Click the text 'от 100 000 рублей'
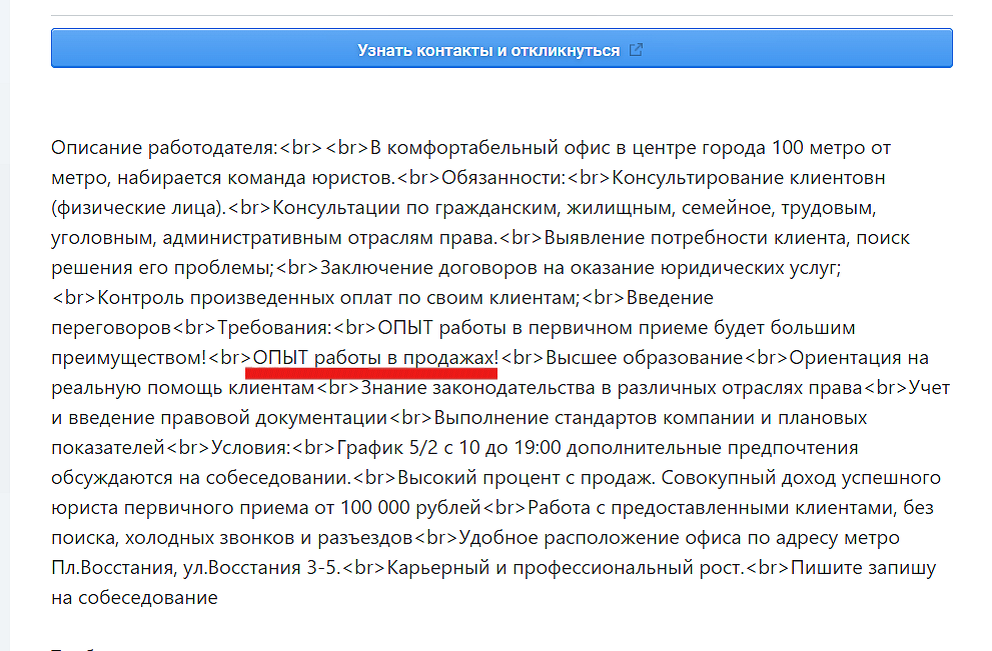The width and height of the screenshot is (992, 651). click(397, 507)
